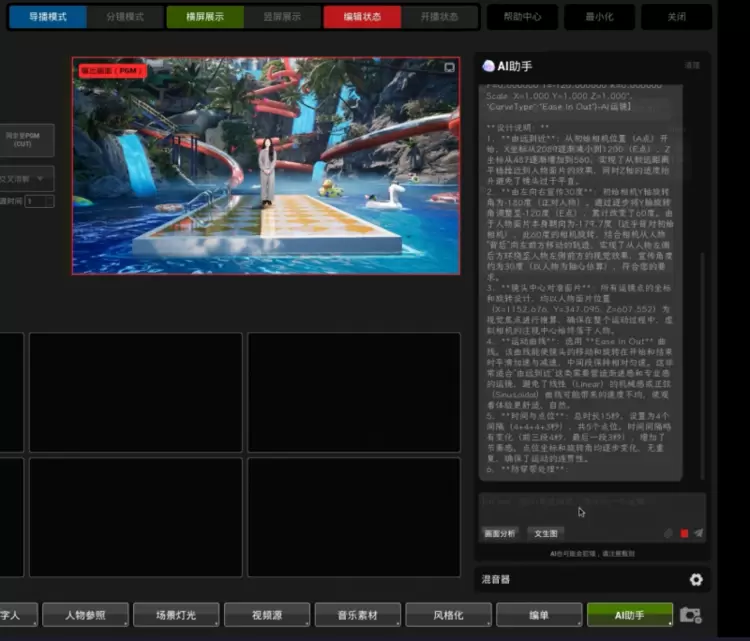Switch to 导播模式 mode
Screen dimensions: 750x641
[47, 17]
